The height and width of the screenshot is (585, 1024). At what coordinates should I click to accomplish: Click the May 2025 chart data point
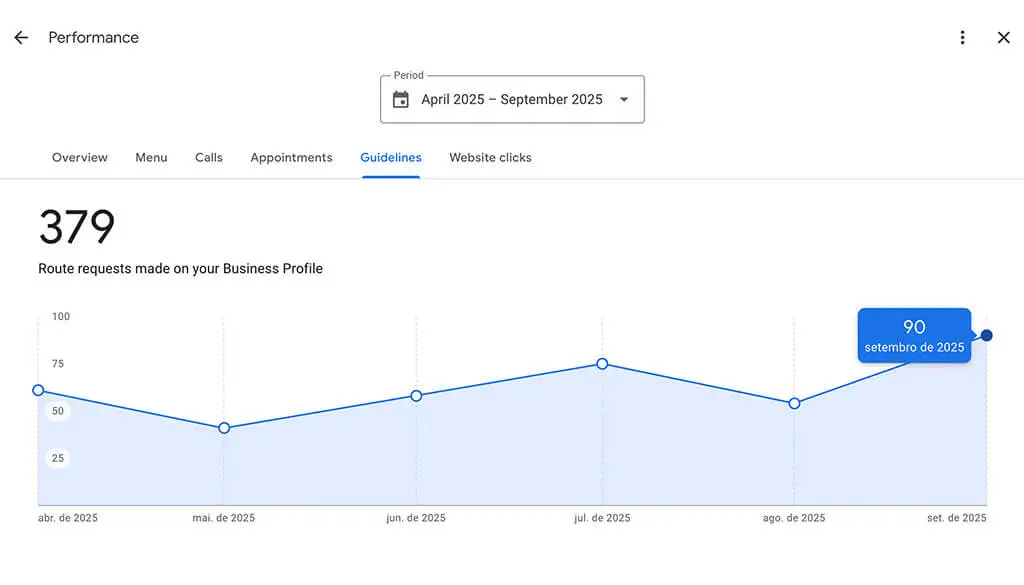(x=224, y=428)
